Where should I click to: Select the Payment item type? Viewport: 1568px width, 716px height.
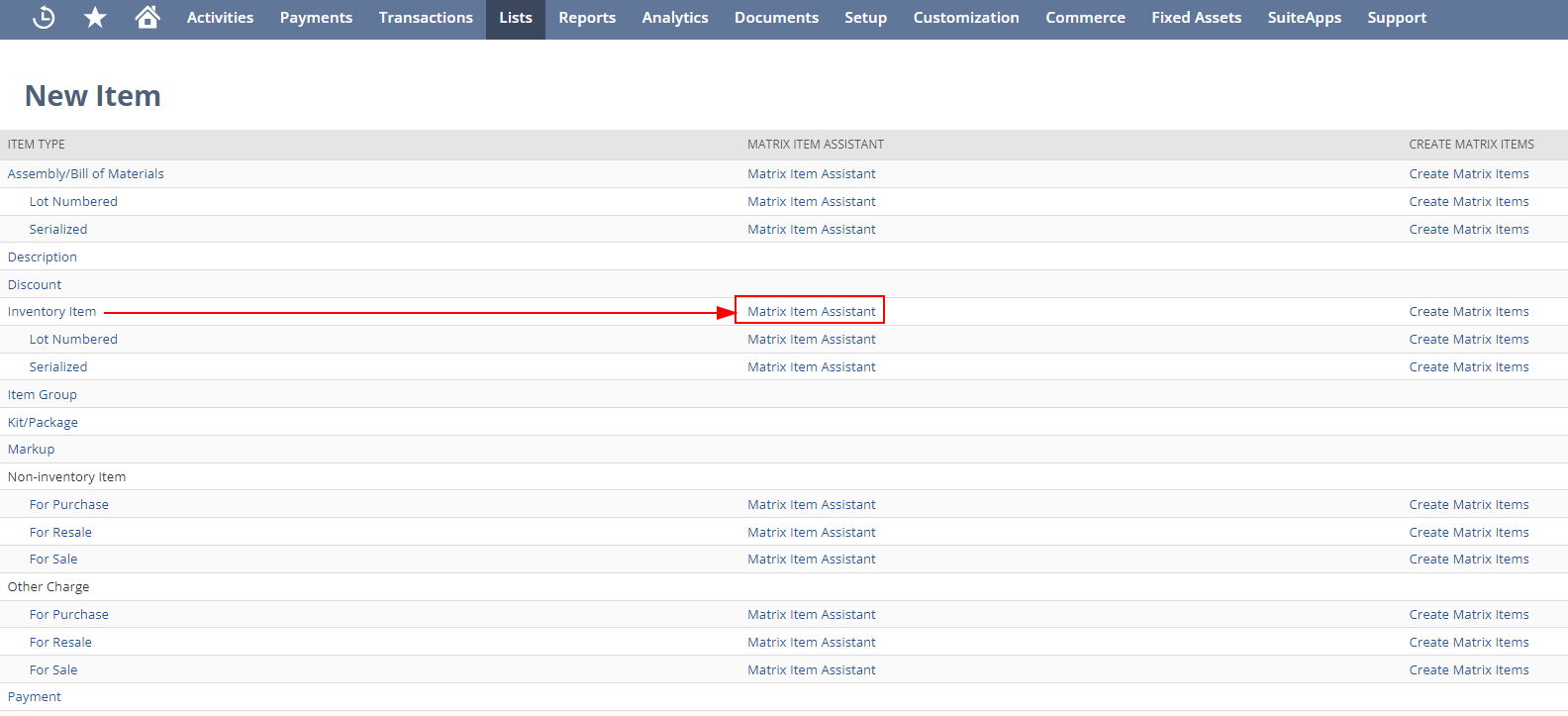(x=35, y=697)
